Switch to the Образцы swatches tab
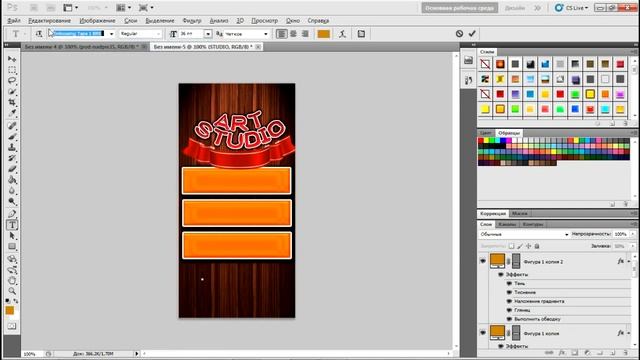The height and width of the screenshot is (360, 640). 509,133
